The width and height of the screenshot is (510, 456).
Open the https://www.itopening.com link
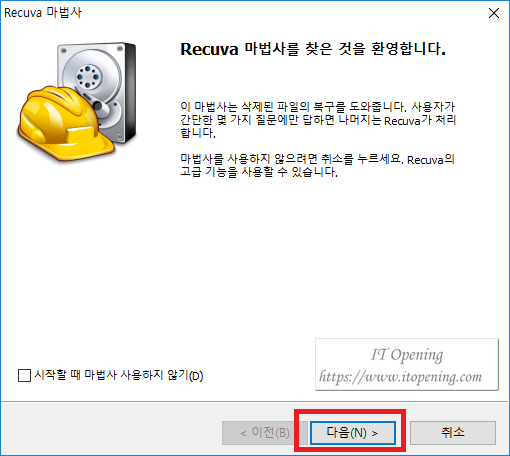(x=400, y=377)
